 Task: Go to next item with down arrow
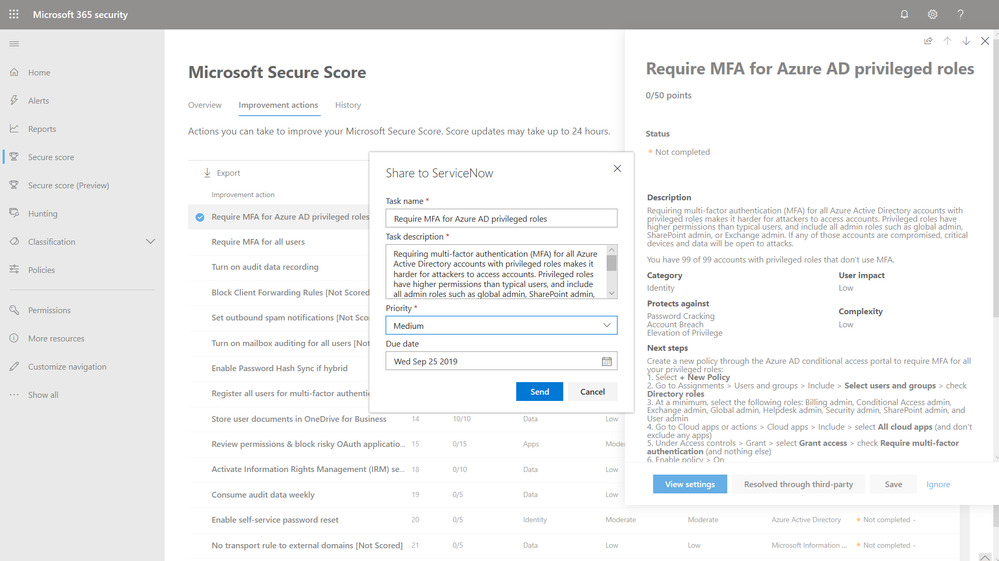[966, 41]
